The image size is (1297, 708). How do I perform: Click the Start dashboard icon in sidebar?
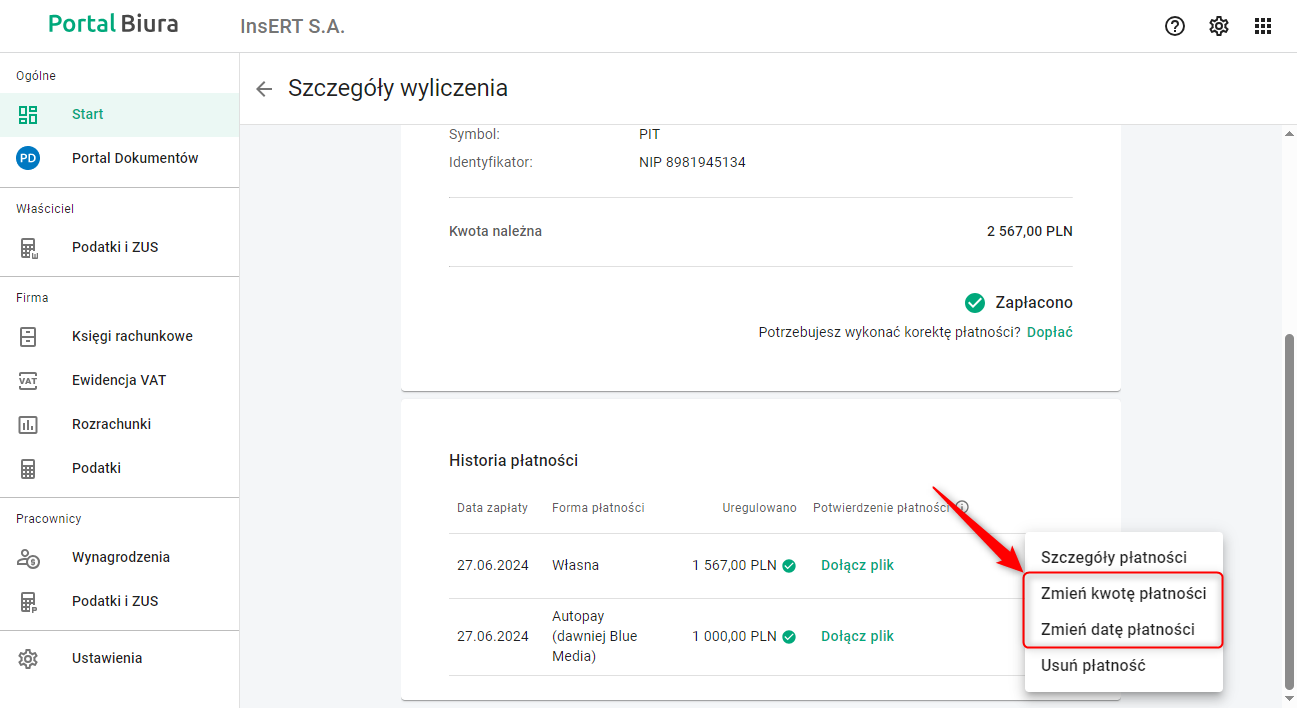28,114
